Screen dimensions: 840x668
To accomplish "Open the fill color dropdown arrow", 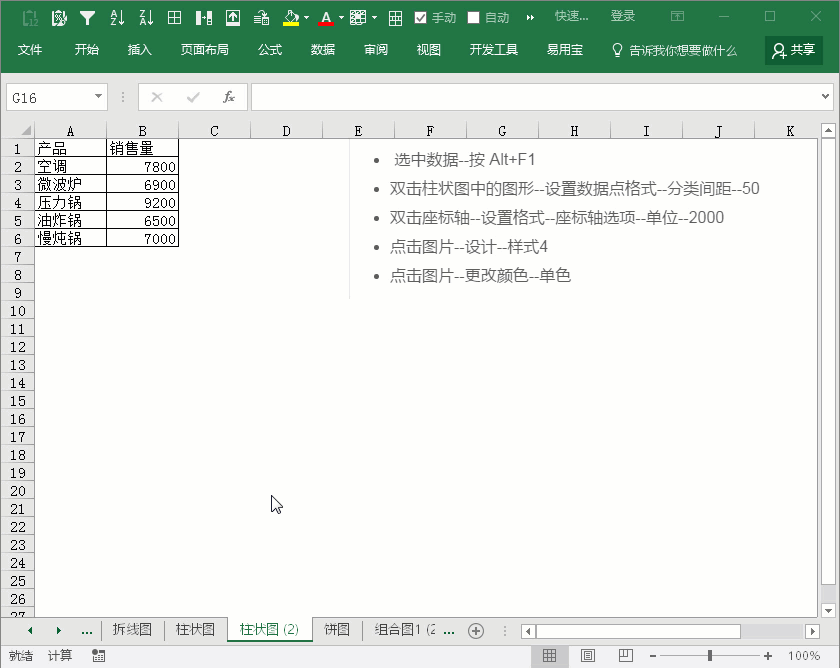I will point(306,15).
